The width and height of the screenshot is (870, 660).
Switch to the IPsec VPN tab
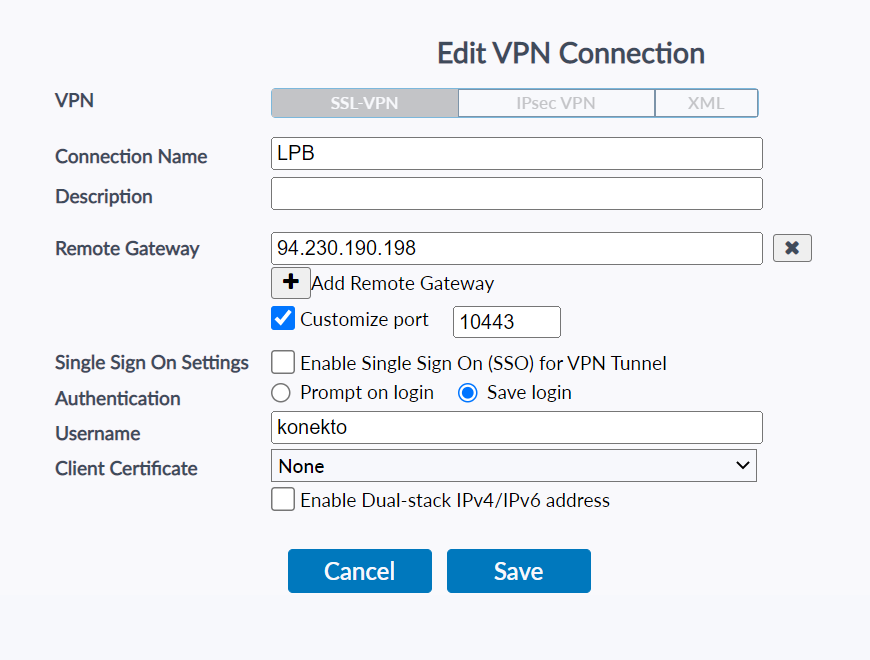pos(556,103)
